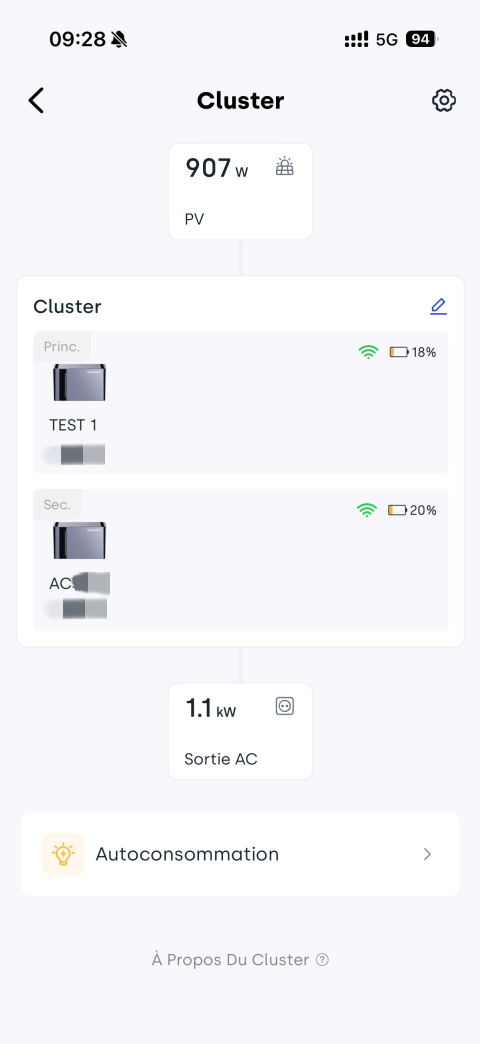Image resolution: width=480 pixels, height=1044 pixels.
Task: Expand Autoconsommation with right chevron
Action: [427, 854]
